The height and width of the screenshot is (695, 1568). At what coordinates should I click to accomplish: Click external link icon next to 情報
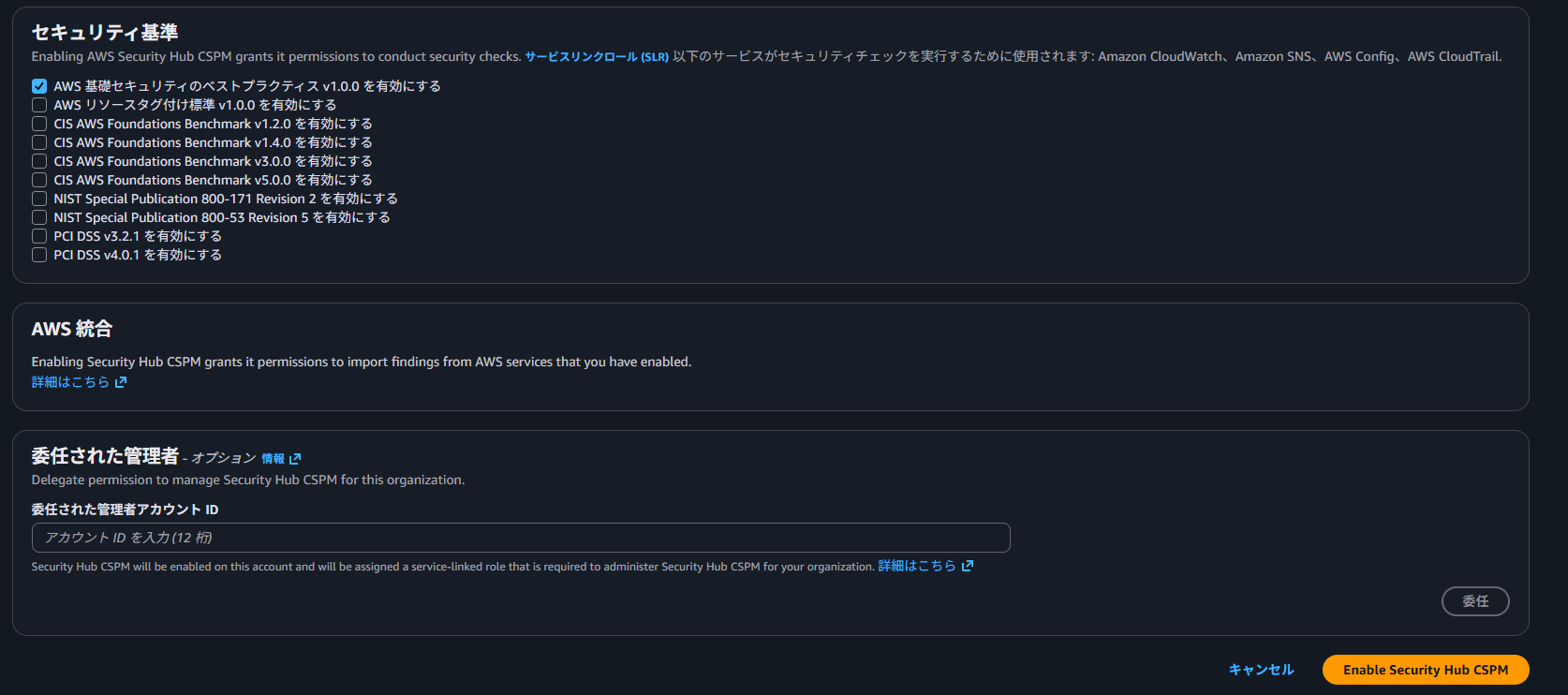(x=295, y=459)
